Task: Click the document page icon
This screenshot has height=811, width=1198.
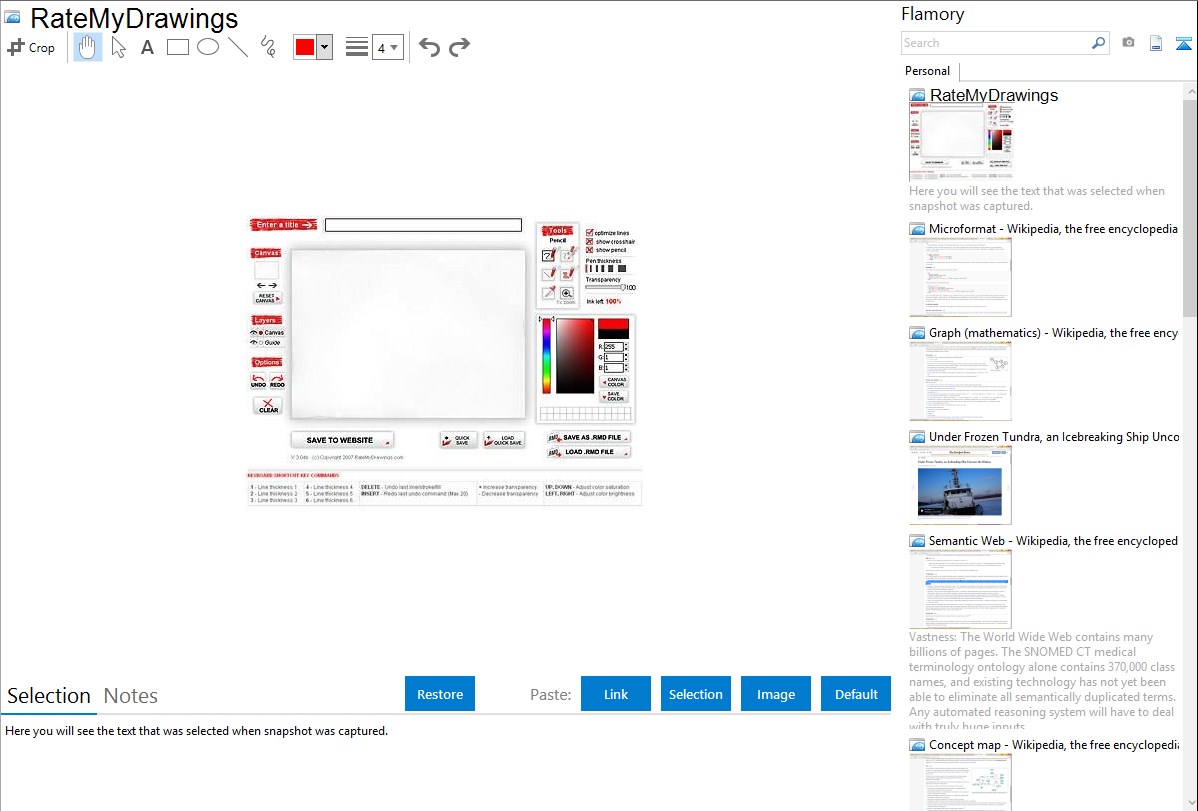Action: pyautogui.click(x=1156, y=43)
